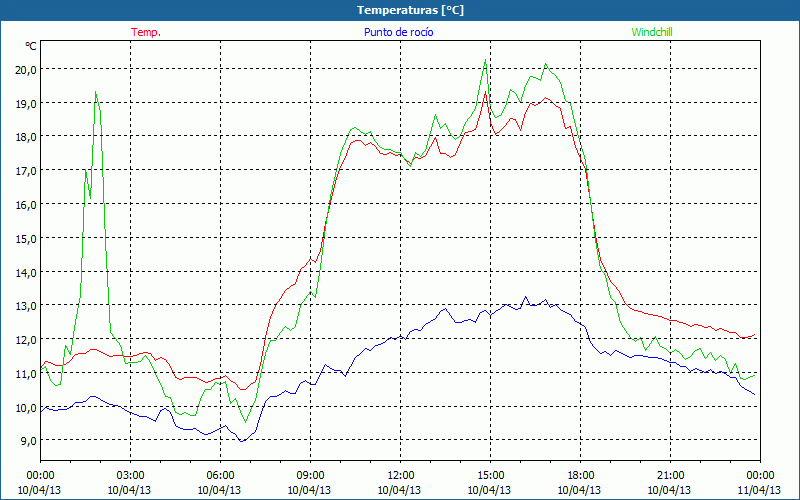Click the blue Punto de rocío legend label
This screenshot has height=500, width=800.
pos(398,32)
